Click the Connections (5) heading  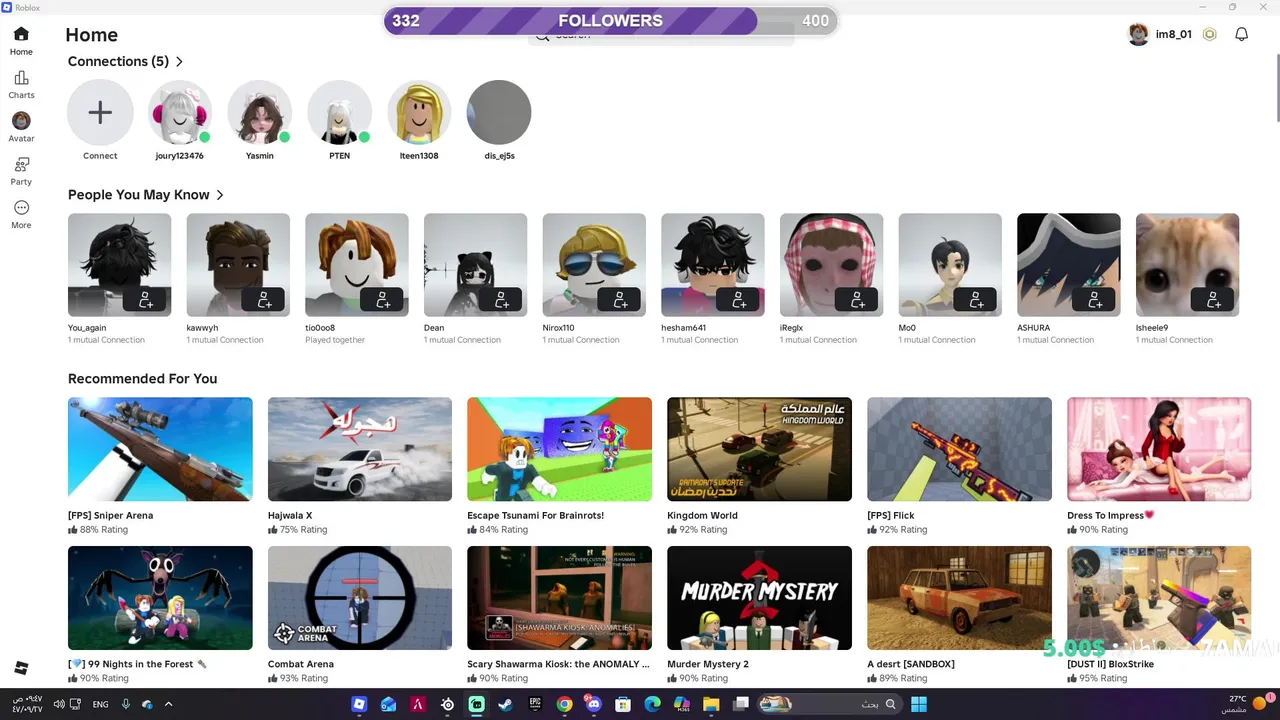coord(118,62)
